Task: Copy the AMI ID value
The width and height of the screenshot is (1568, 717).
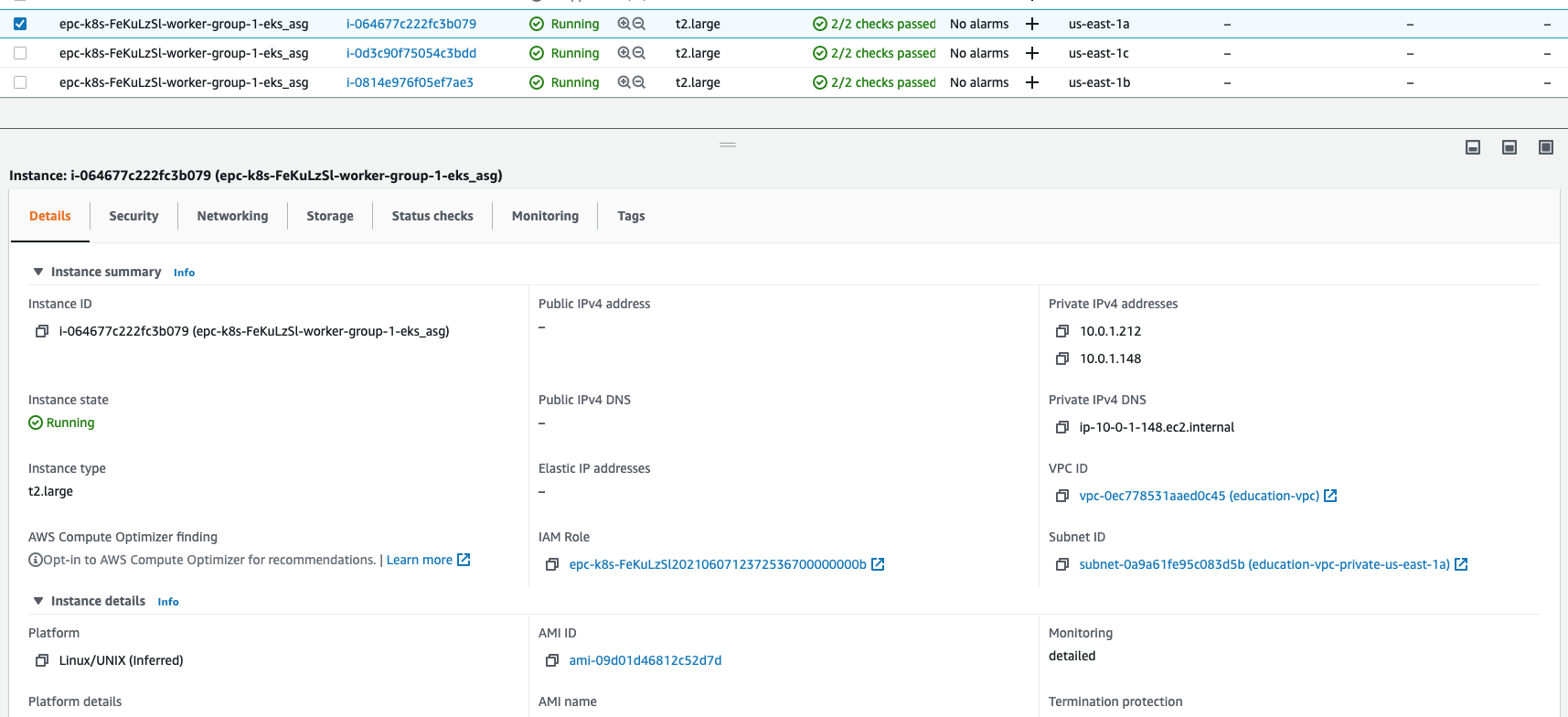Action: (x=552, y=660)
